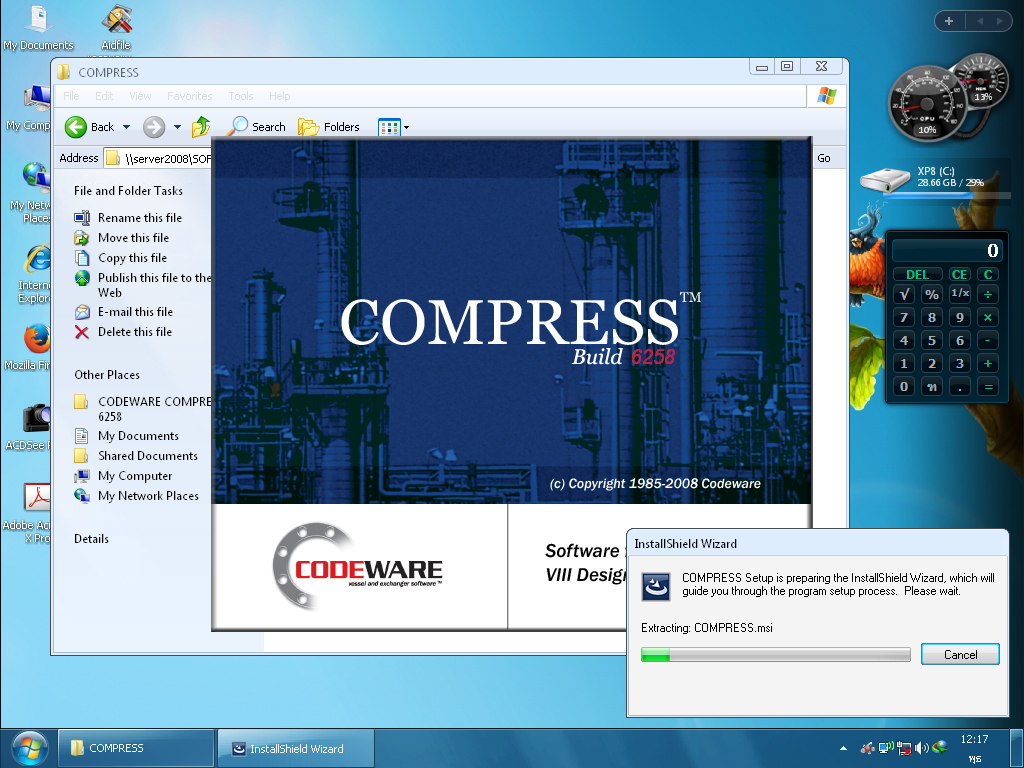Click the multiply key on calculator
Viewport: 1024px width, 768px height.
click(988, 317)
